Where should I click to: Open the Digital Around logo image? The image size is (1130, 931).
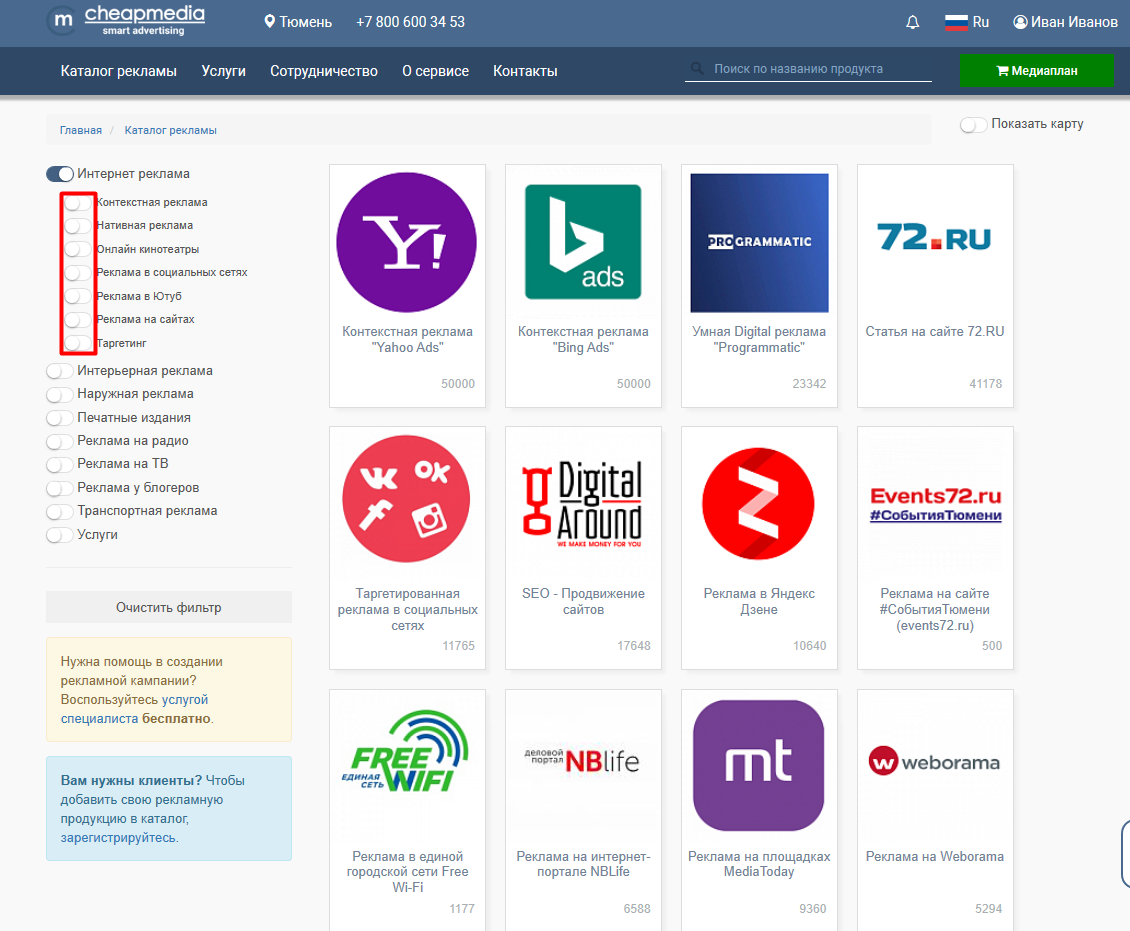pos(582,504)
